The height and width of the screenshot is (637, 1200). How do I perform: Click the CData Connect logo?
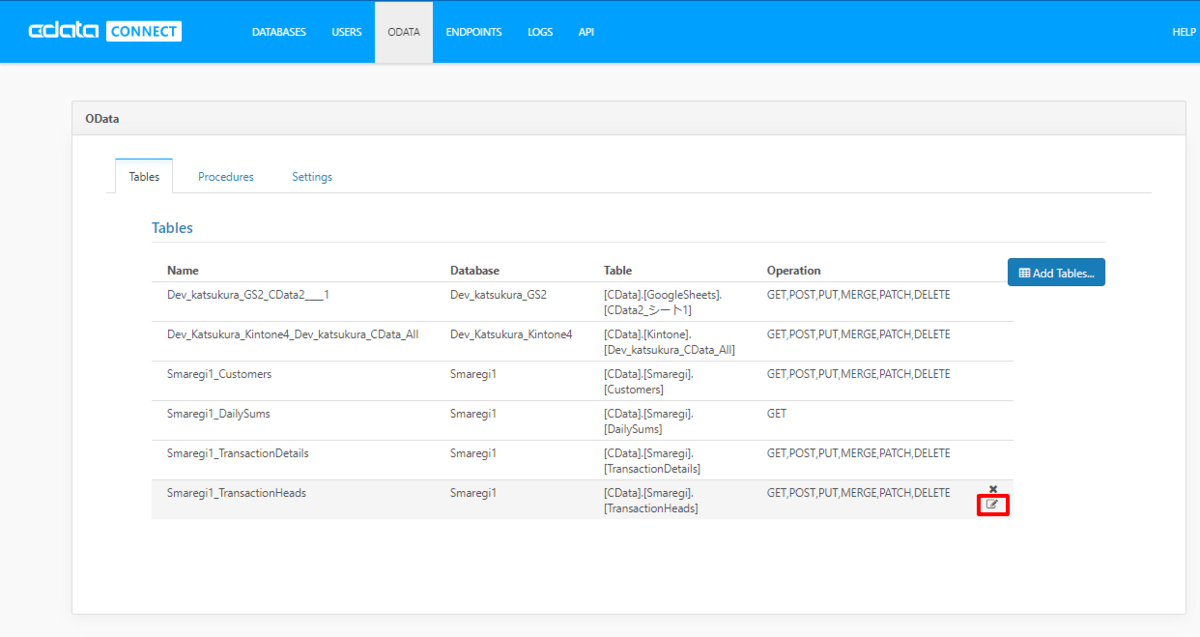pos(105,31)
